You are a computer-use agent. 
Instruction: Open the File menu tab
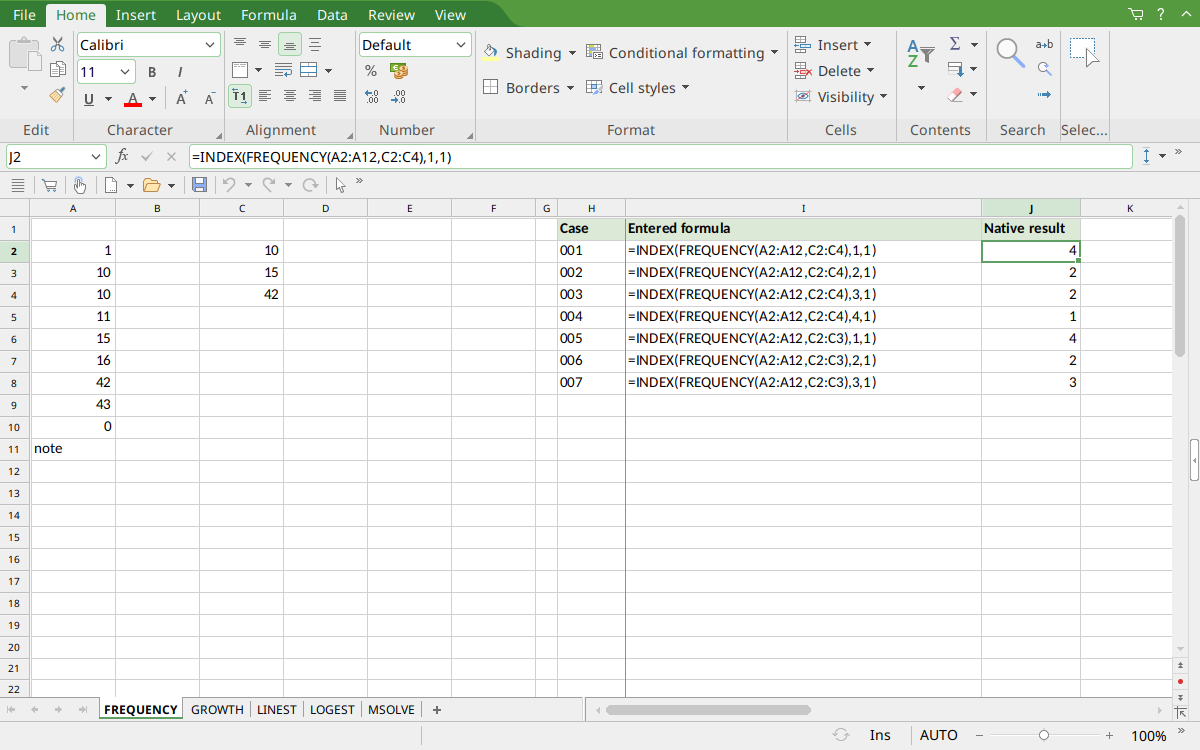[x=24, y=14]
